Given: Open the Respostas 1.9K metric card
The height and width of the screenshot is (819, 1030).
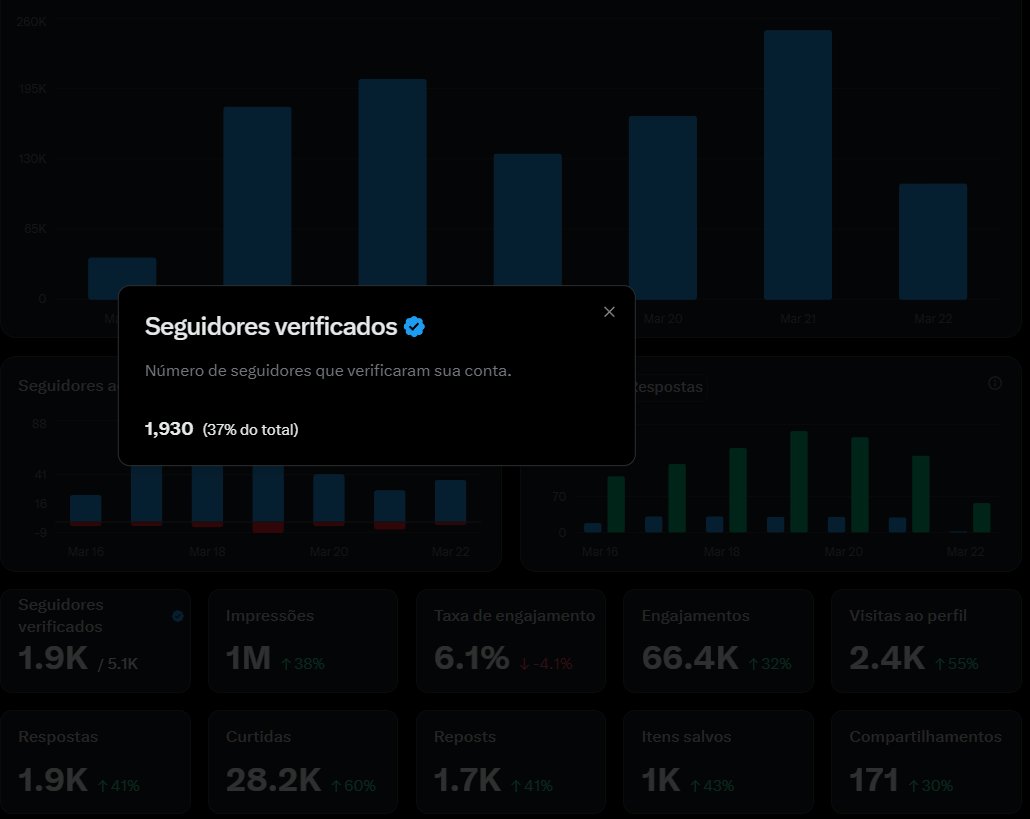Looking at the screenshot, I should tap(96, 762).
